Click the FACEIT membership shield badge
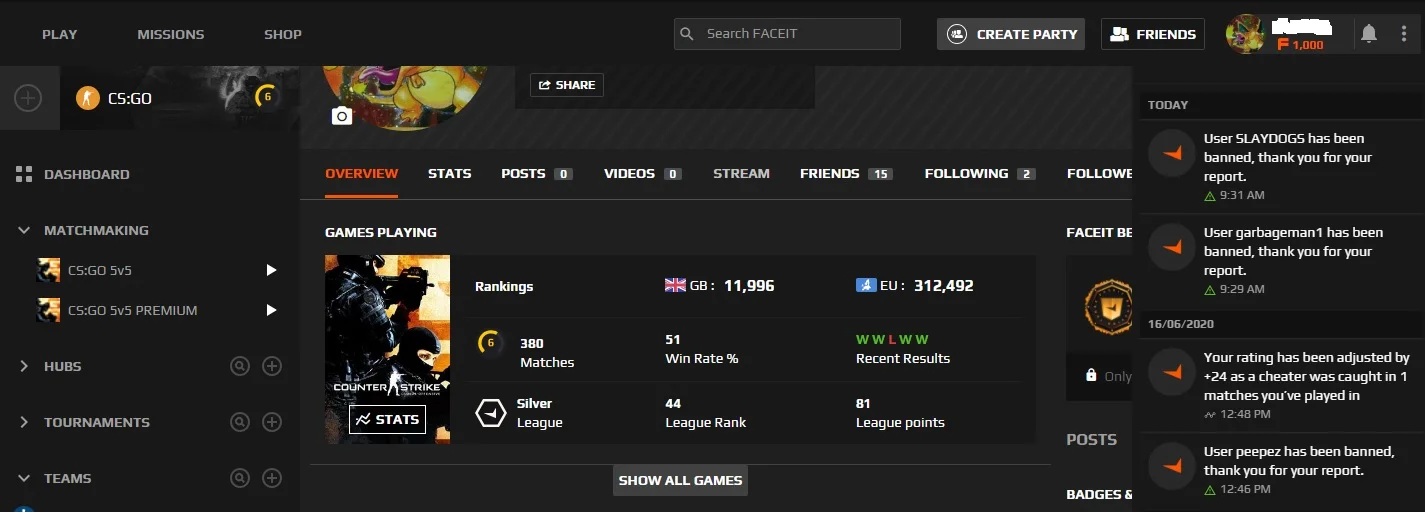 (1109, 307)
